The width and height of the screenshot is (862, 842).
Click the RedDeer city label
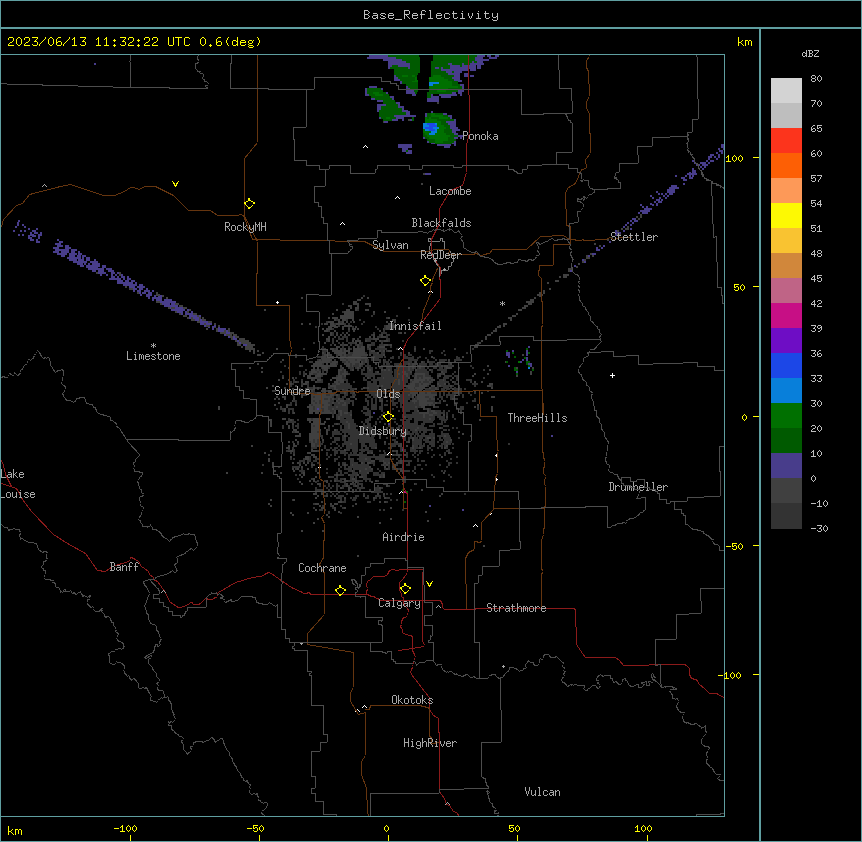click(x=440, y=255)
